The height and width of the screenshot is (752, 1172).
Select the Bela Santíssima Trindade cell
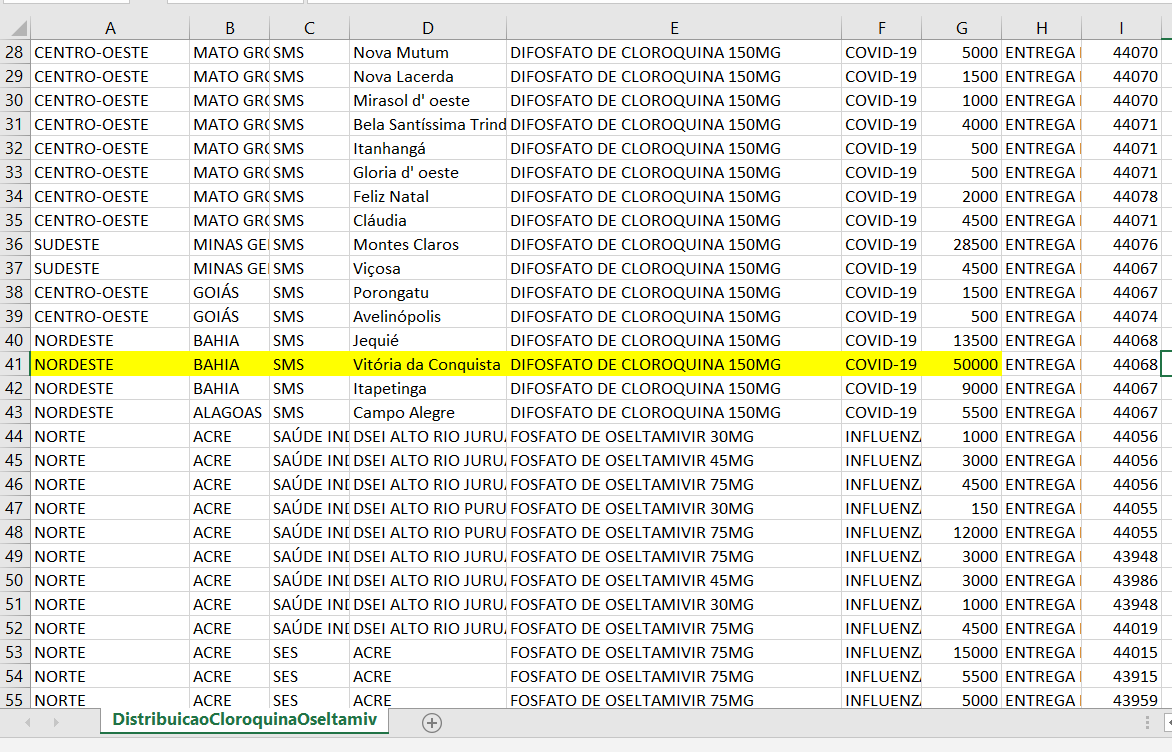coord(427,125)
